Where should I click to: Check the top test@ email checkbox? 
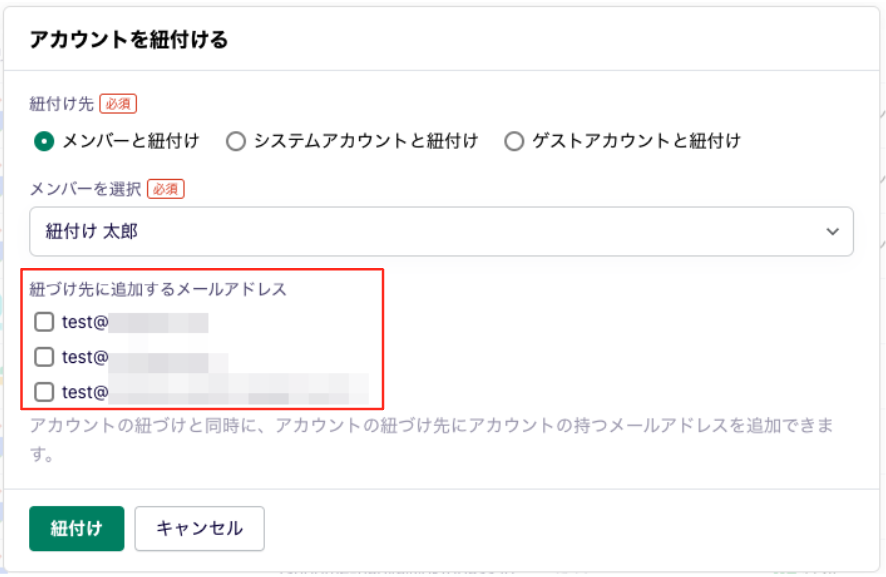click(x=44, y=322)
